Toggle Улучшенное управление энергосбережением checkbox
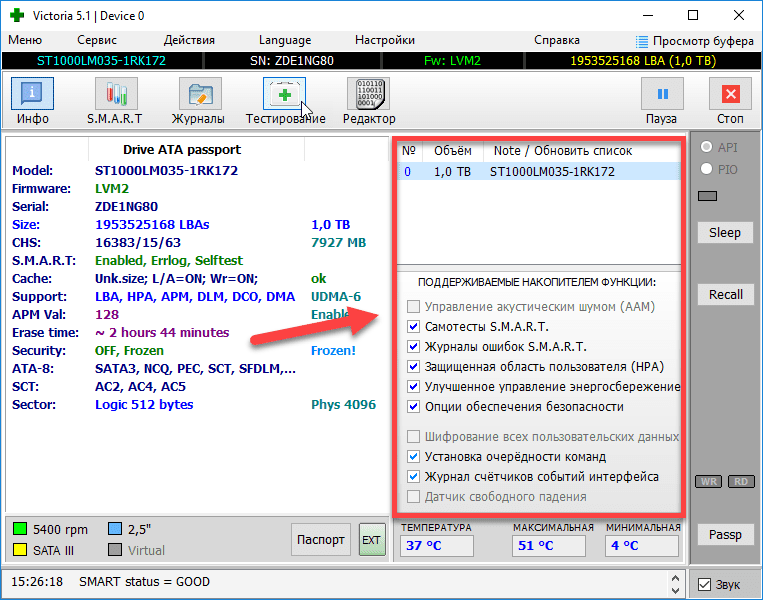This screenshot has width=763, height=600. 413,387
